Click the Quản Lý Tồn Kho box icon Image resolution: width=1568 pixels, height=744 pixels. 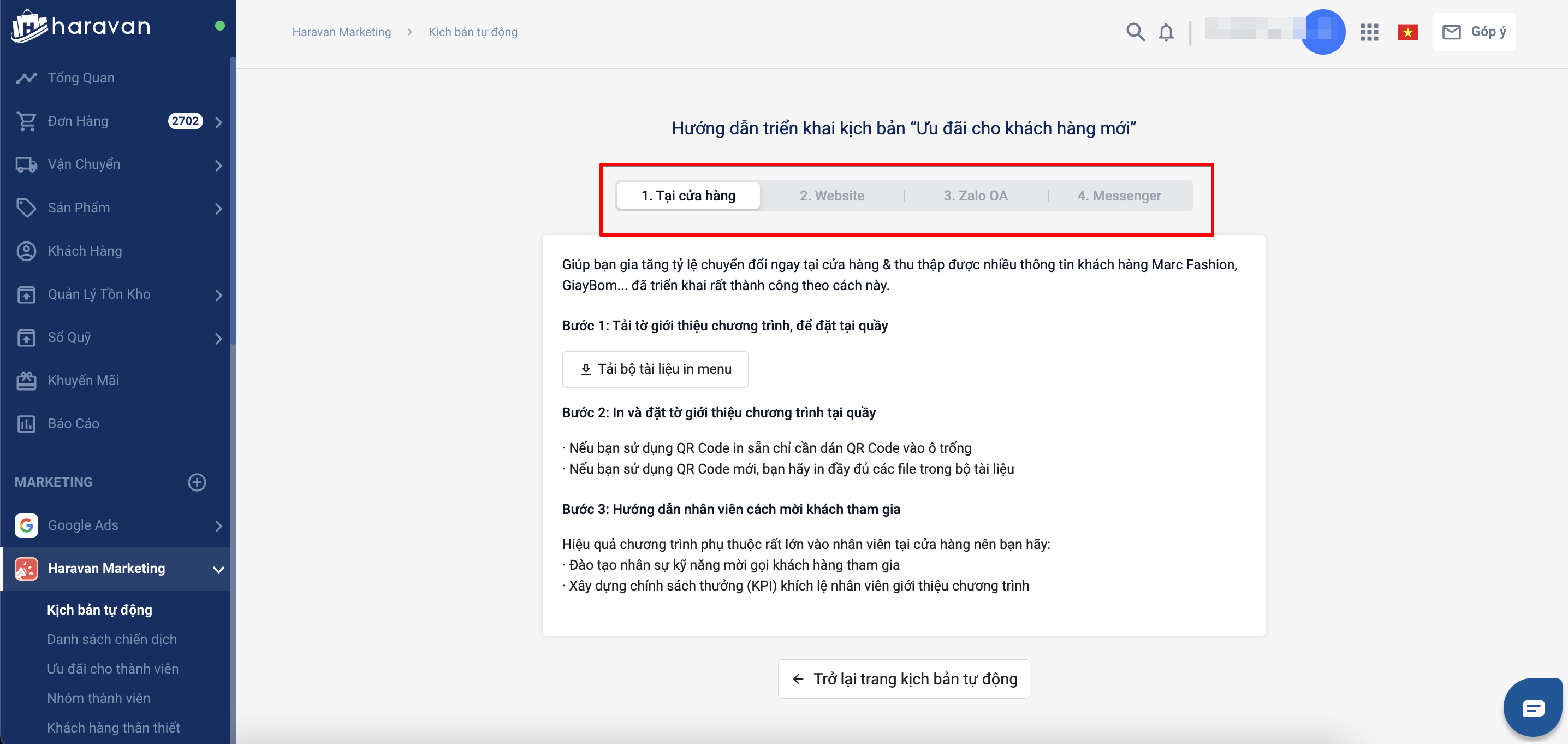click(x=26, y=294)
